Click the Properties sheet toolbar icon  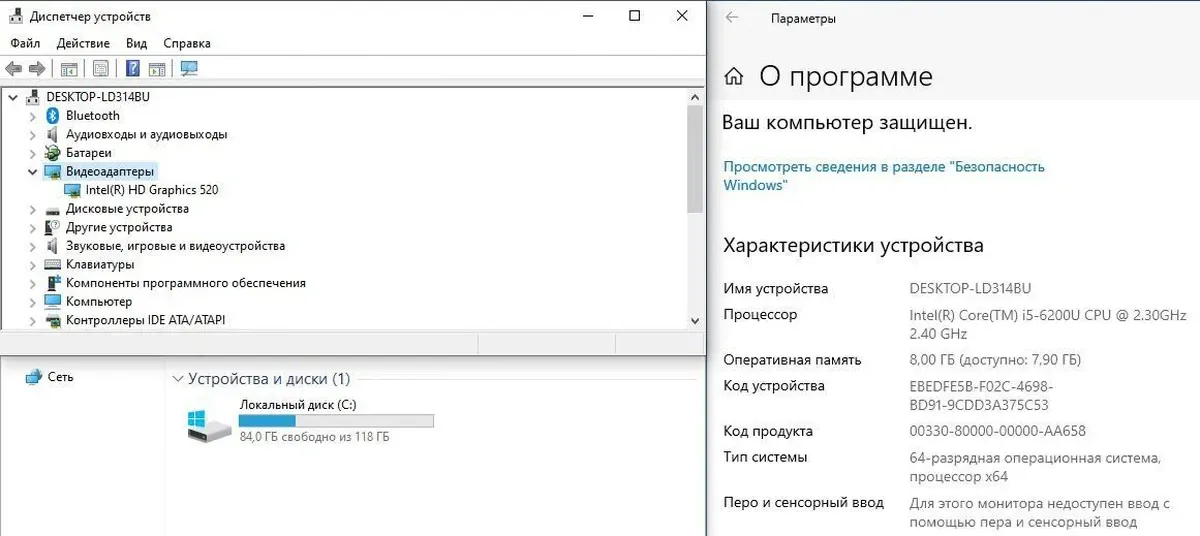click(101, 69)
